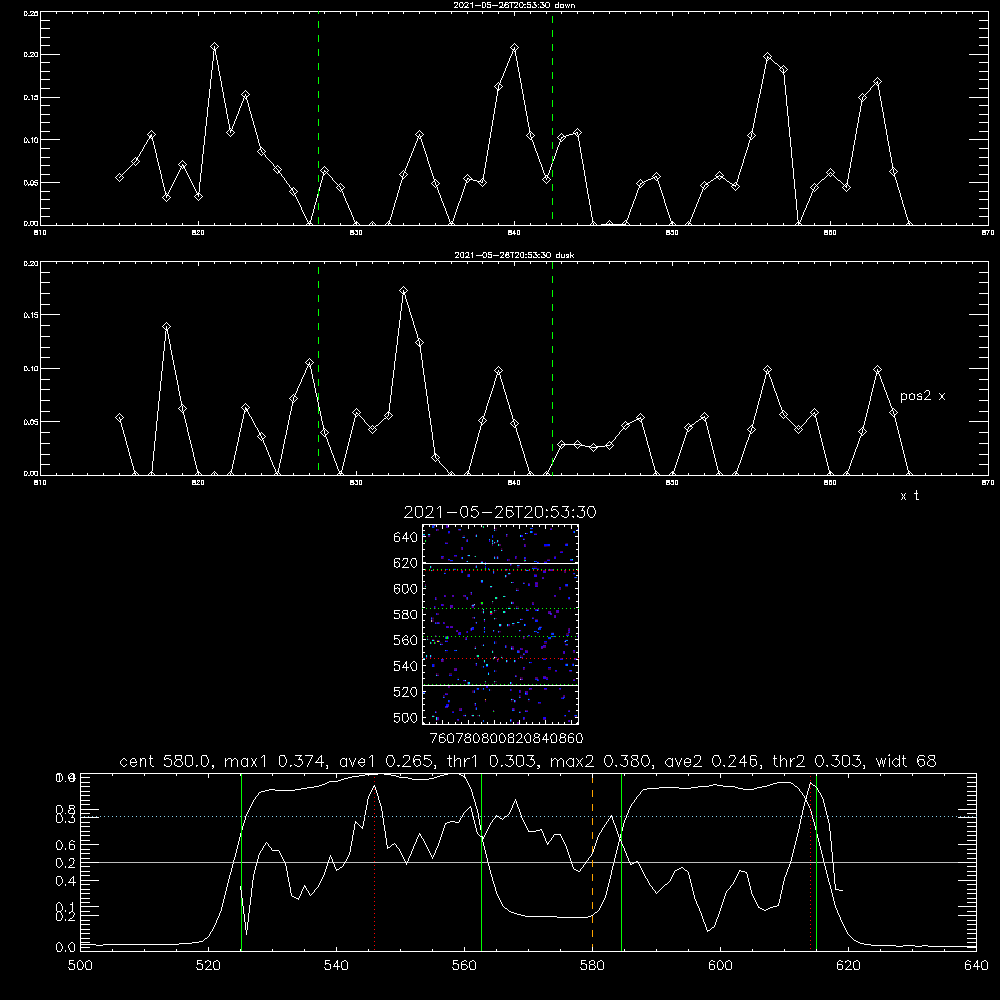
Task: Click the second green dashed line in the dawn plot
Action: pos(552,119)
